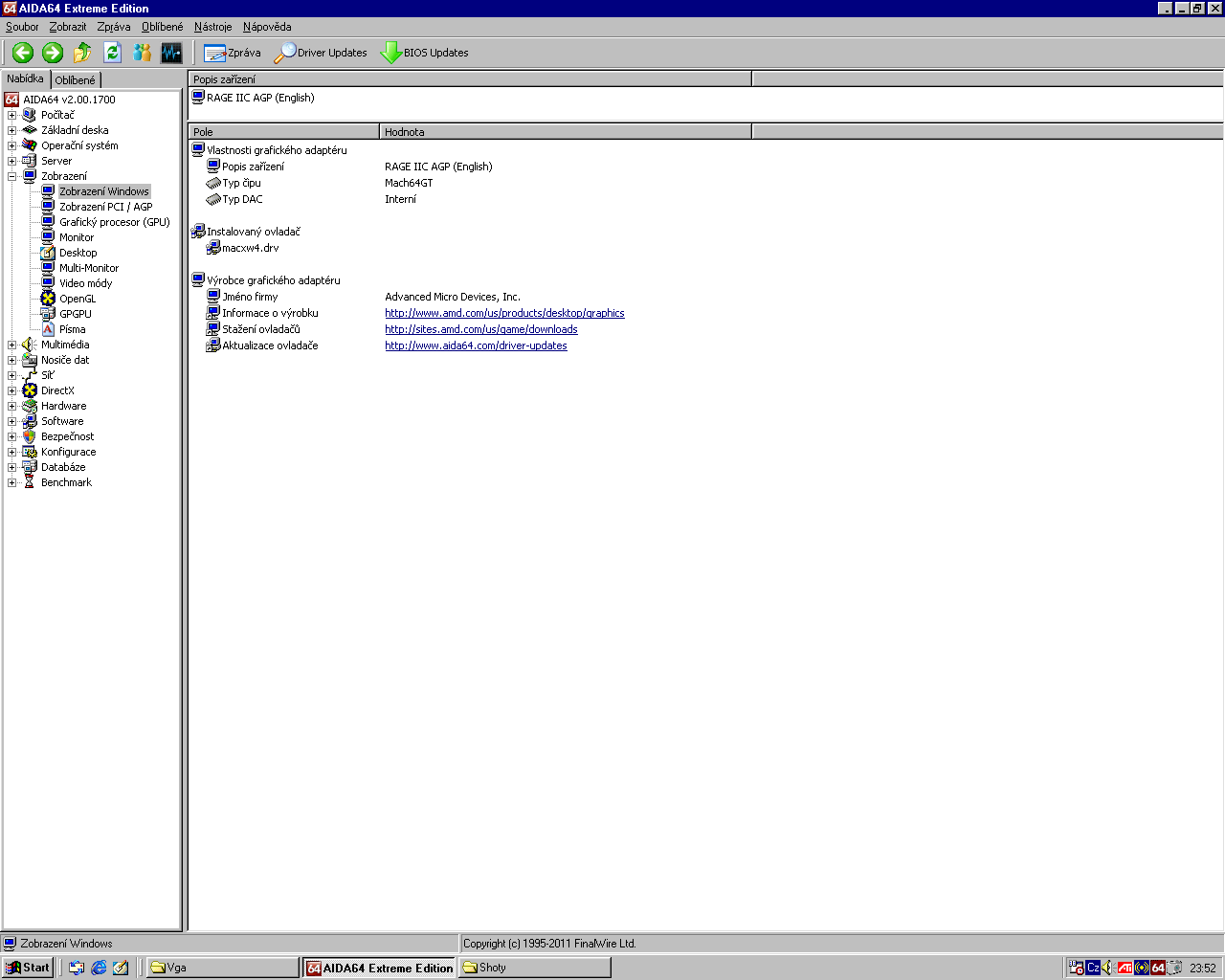Viewport: 1225px width, 980px height.
Task: Switch to the Oblíbené tab
Action: (x=75, y=80)
